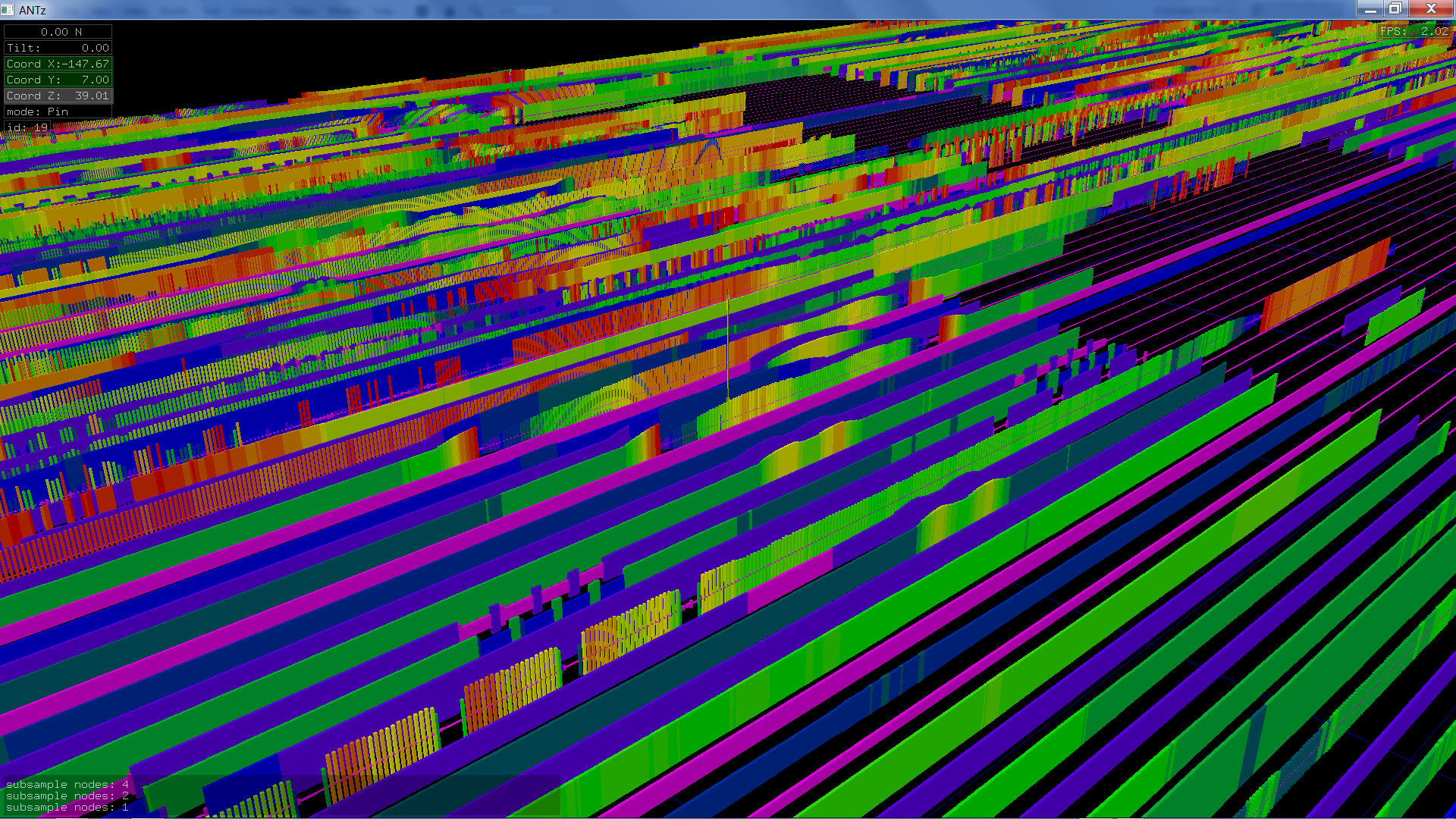
Task: Restore down the ANTz window
Action: [x=1395, y=9]
